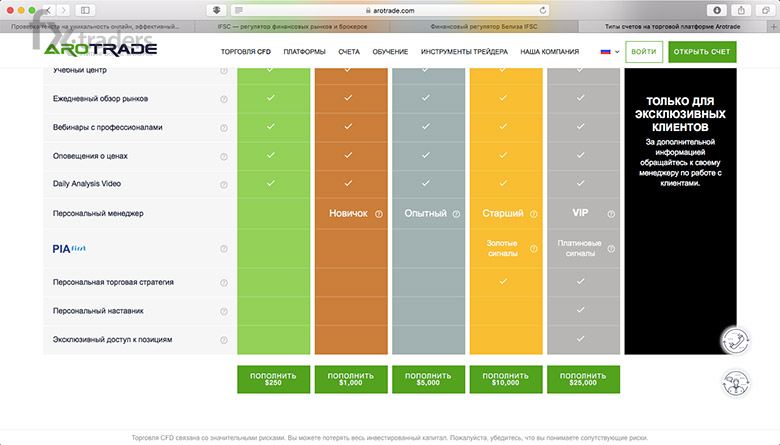Click Персональный менеджер row label
Screen dimensions: 780x445
point(98,213)
